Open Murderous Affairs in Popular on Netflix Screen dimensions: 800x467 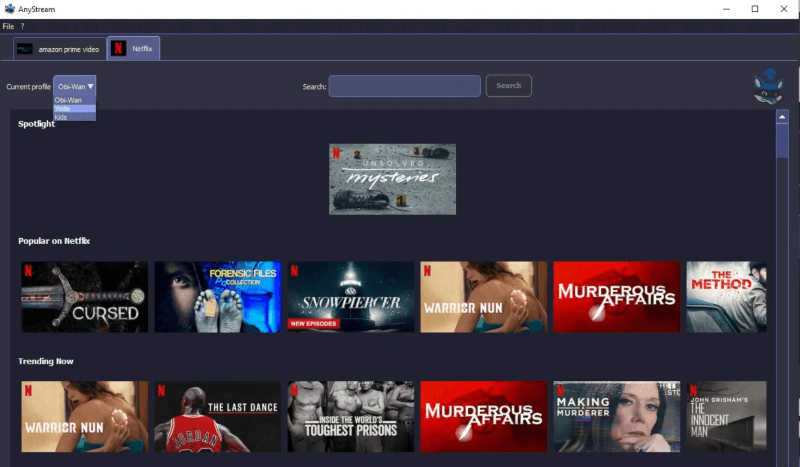click(x=617, y=297)
